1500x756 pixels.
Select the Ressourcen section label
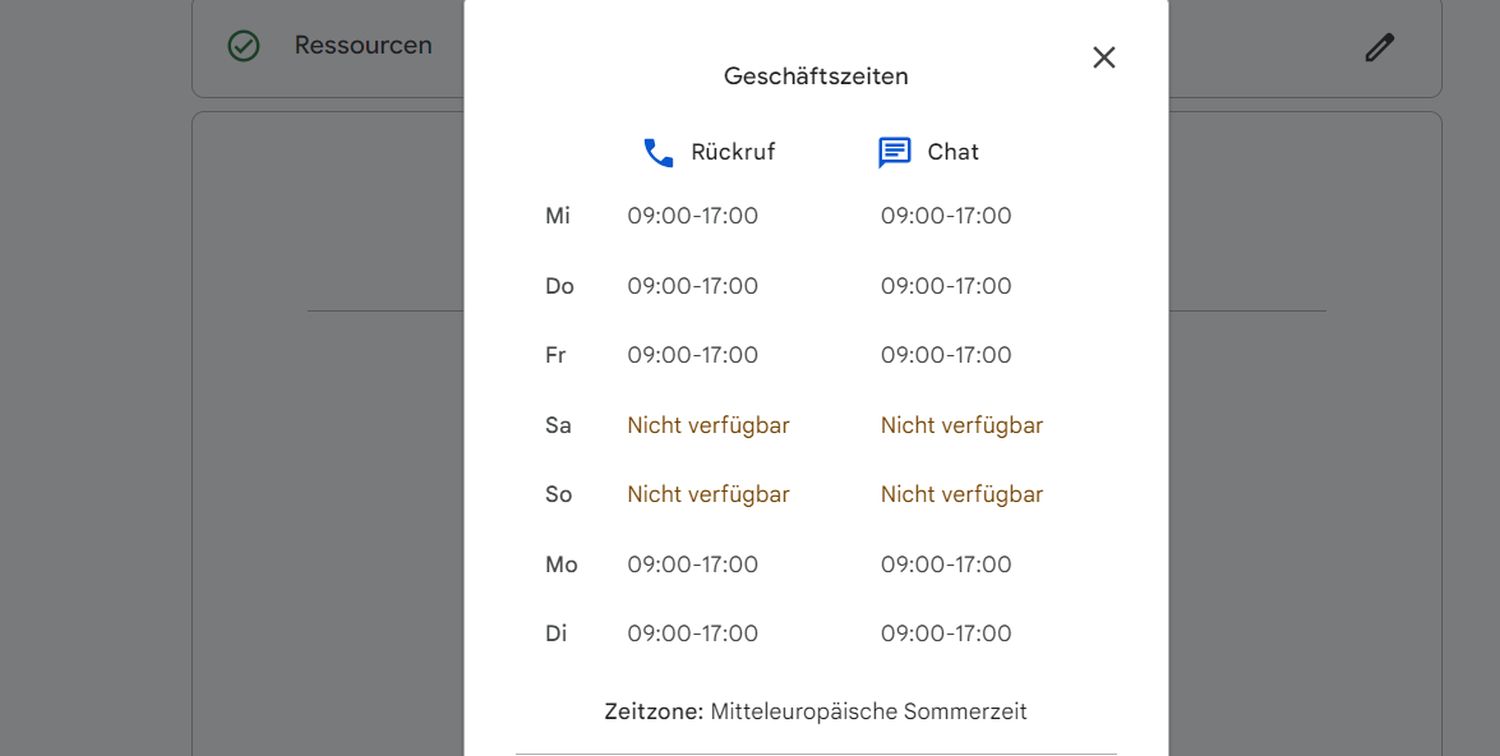click(363, 45)
